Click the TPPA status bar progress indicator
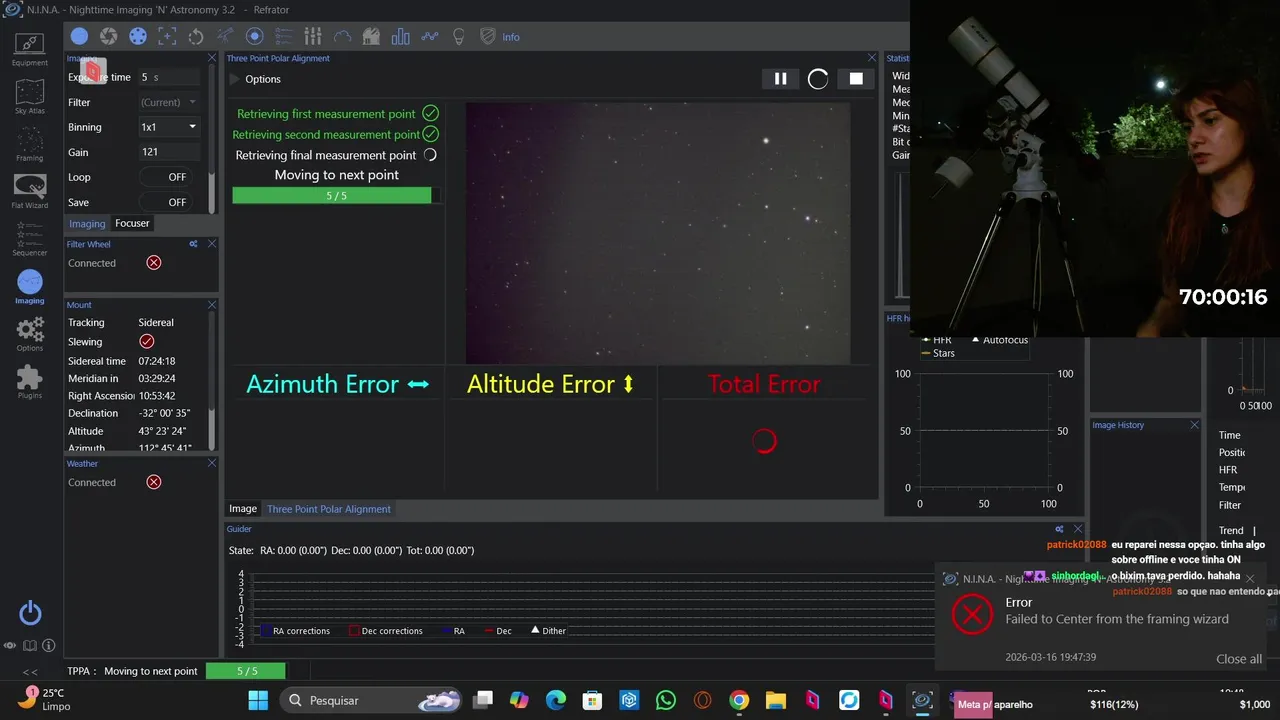The image size is (1280, 720). [246, 671]
